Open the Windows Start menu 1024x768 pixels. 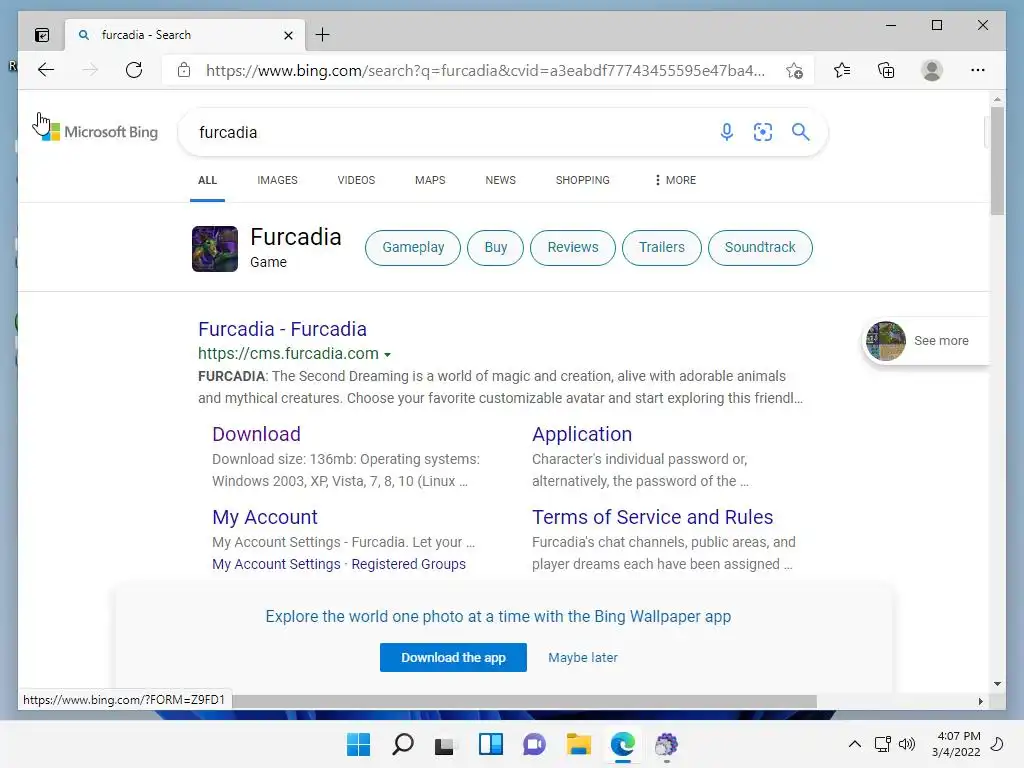tap(358, 744)
